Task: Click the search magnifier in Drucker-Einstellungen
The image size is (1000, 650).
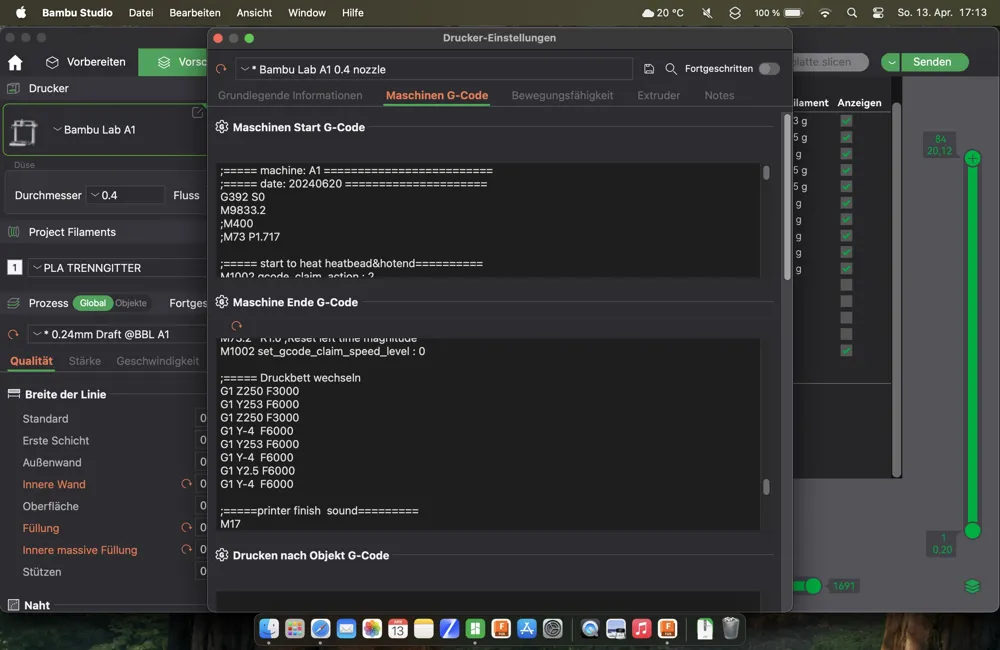Action: (671, 69)
